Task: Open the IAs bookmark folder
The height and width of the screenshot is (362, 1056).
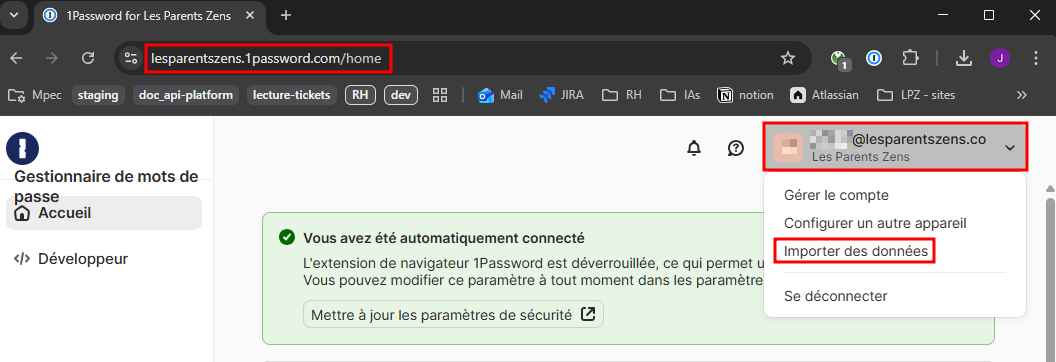Action: (680, 95)
